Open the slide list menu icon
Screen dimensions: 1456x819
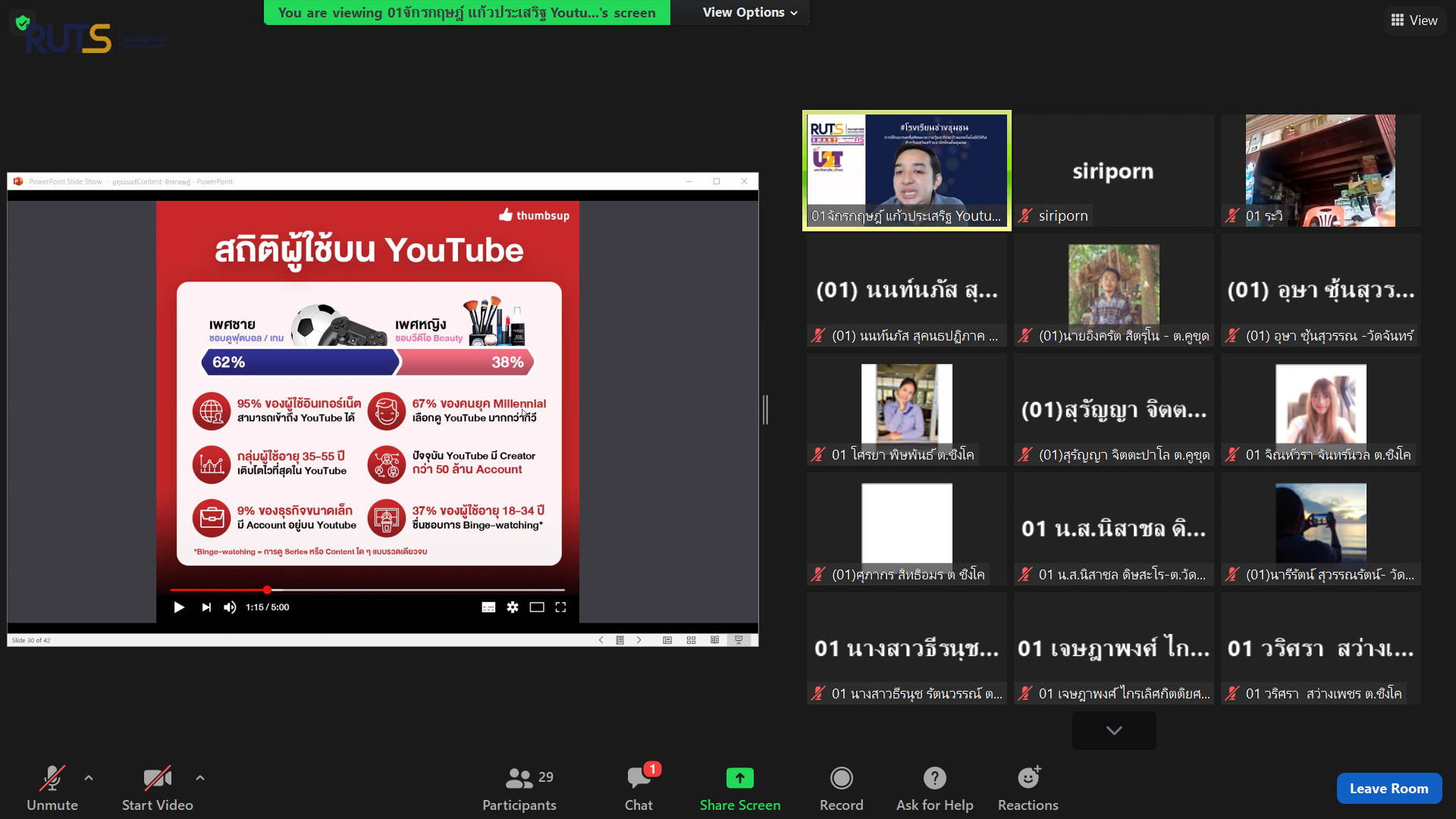click(x=620, y=640)
